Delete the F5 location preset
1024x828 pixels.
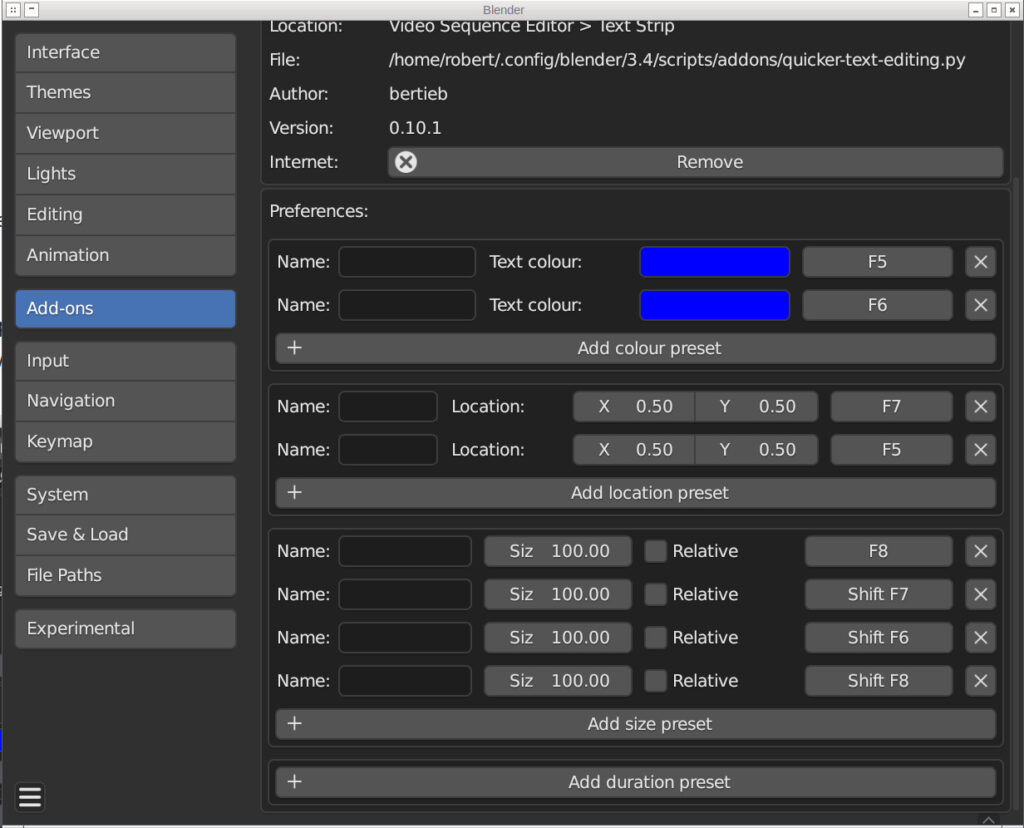980,450
